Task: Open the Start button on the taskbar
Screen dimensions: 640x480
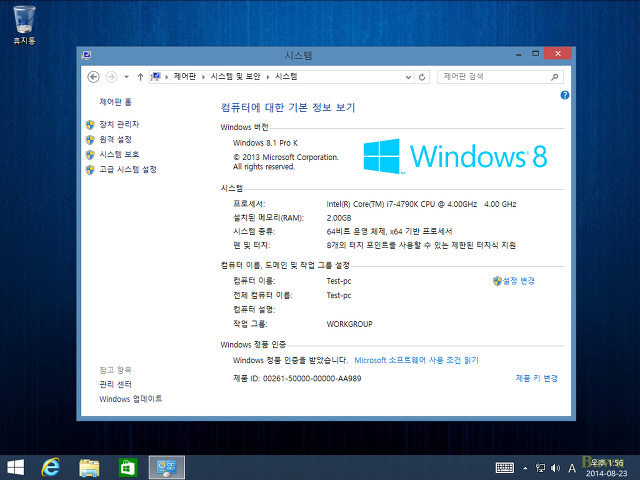Action: tap(16, 468)
